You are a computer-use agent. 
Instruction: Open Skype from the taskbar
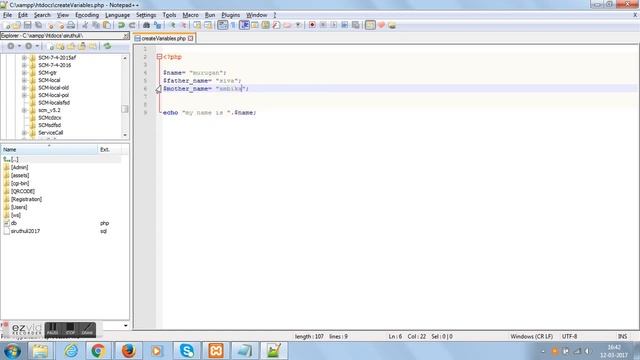[187, 351]
